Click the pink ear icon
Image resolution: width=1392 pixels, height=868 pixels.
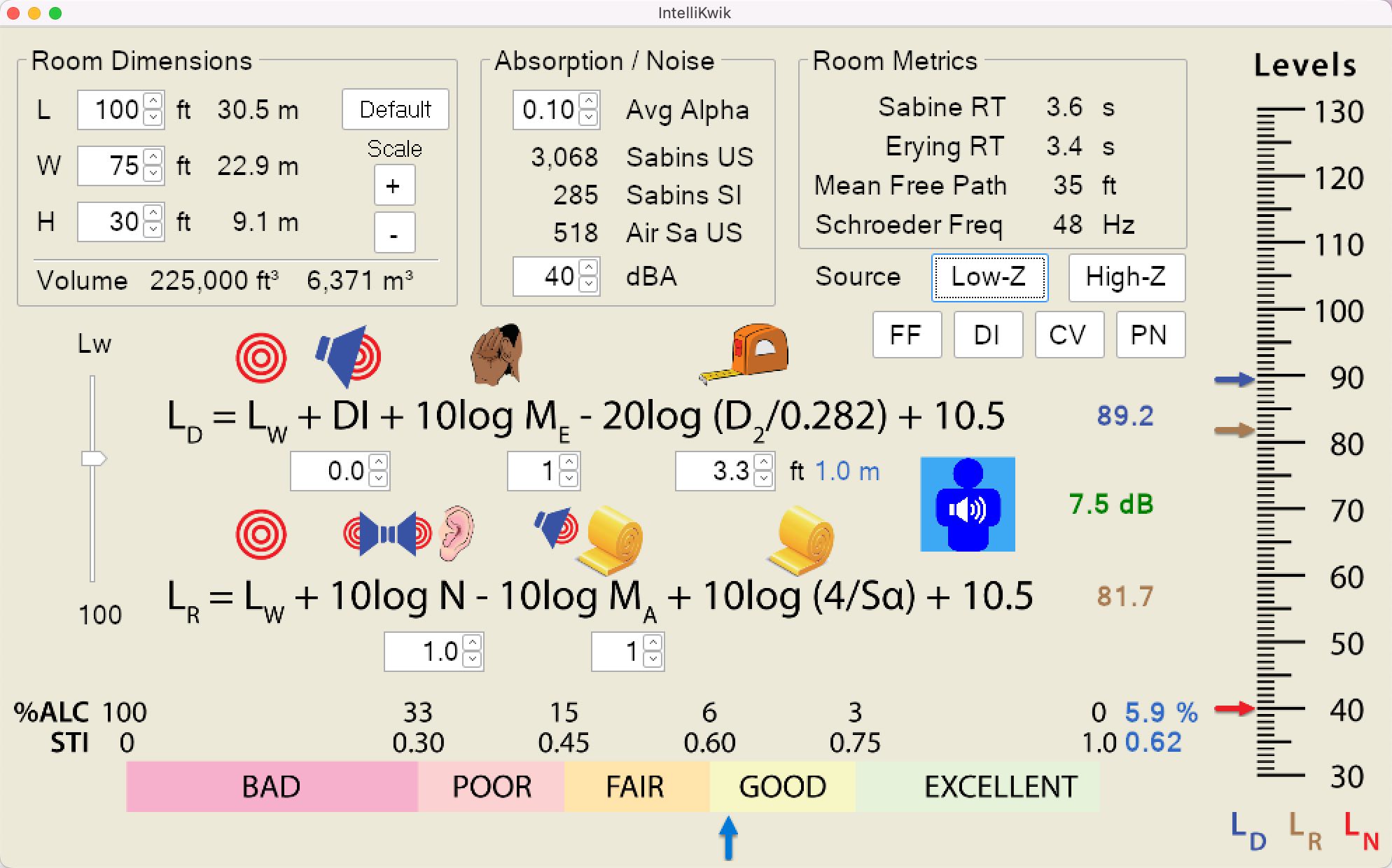tap(457, 533)
